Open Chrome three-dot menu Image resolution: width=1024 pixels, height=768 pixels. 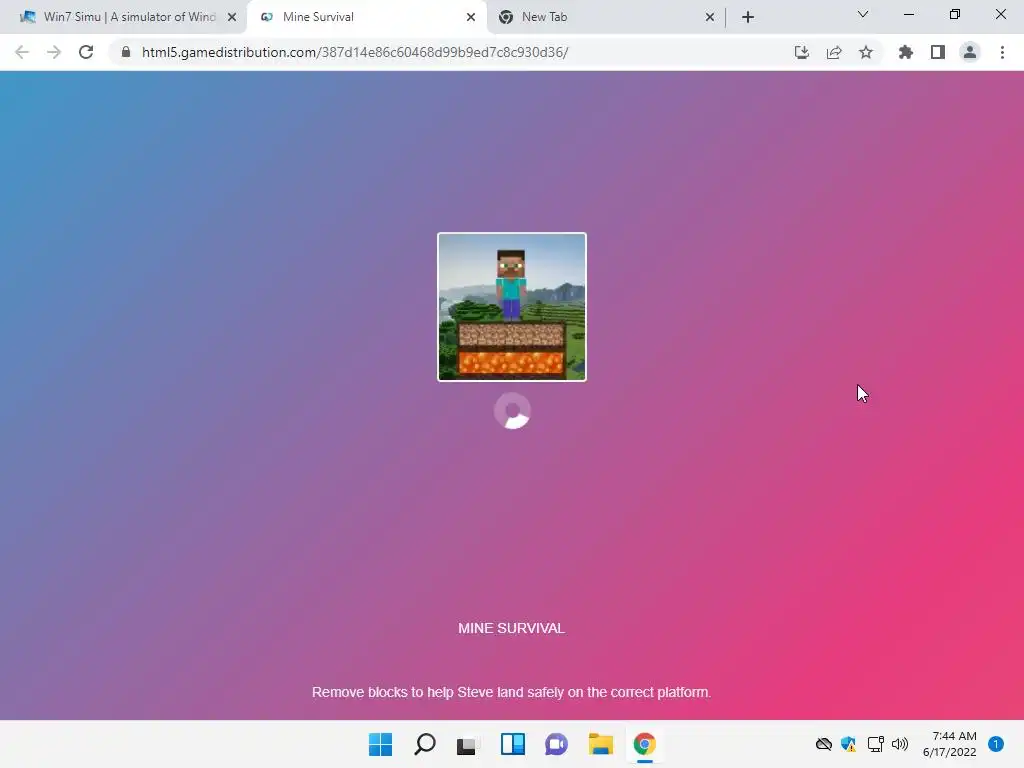pyautogui.click(x=1002, y=52)
